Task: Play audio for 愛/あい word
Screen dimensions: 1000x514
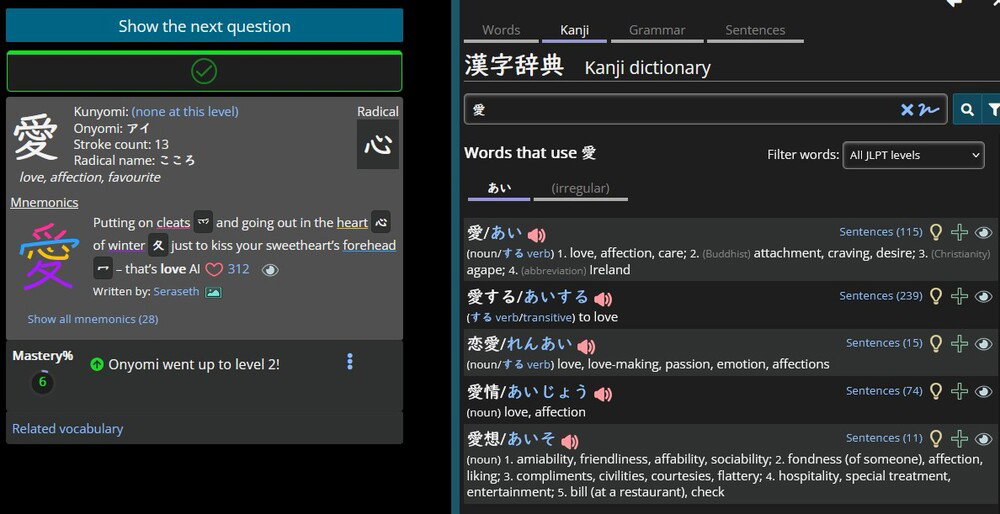Action: (x=537, y=235)
